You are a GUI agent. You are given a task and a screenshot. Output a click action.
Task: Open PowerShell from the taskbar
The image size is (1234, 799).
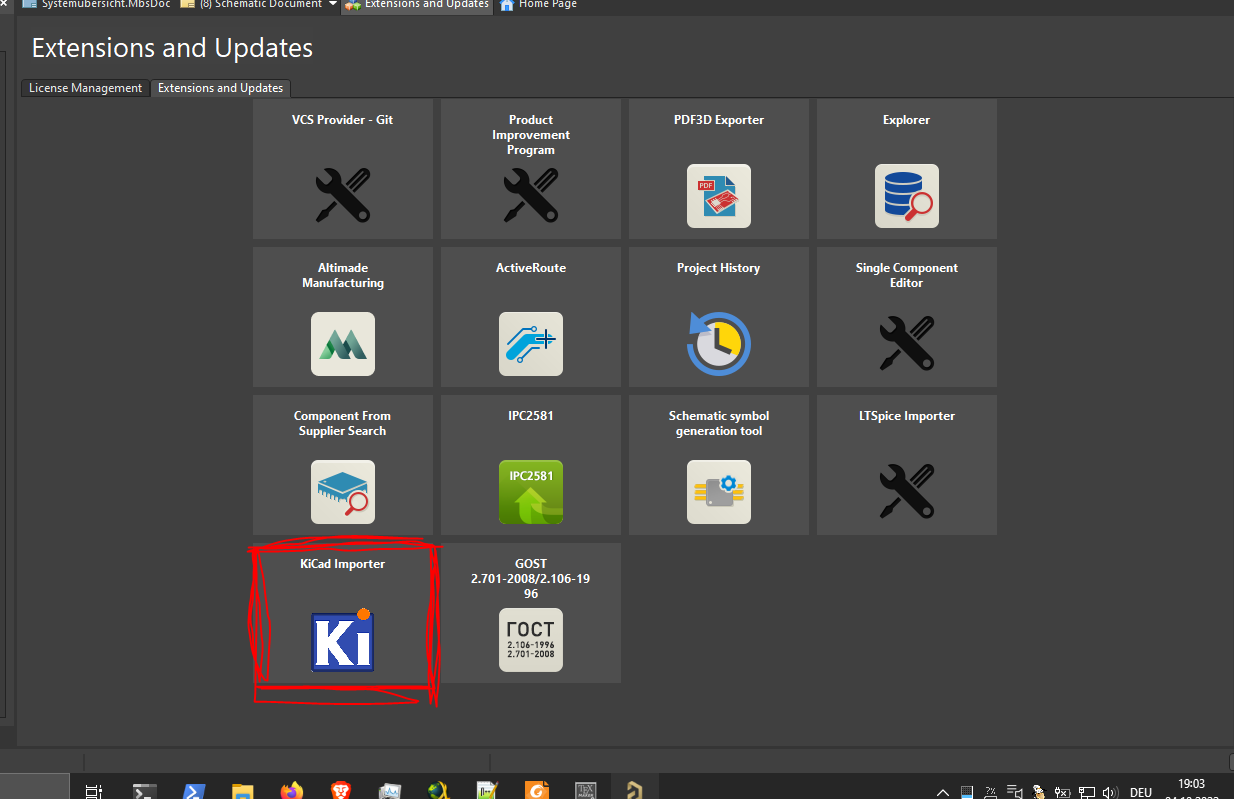pyautogui.click(x=194, y=791)
